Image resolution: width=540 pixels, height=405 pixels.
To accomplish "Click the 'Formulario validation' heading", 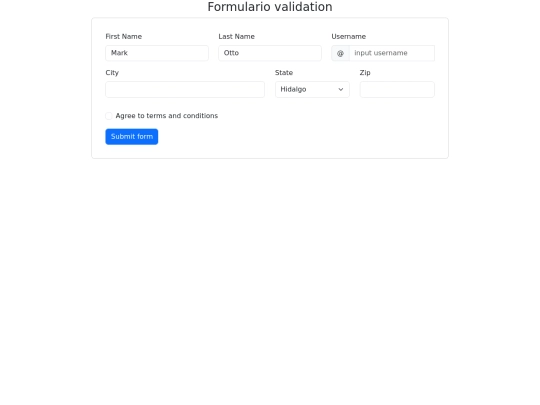I will point(270,7).
